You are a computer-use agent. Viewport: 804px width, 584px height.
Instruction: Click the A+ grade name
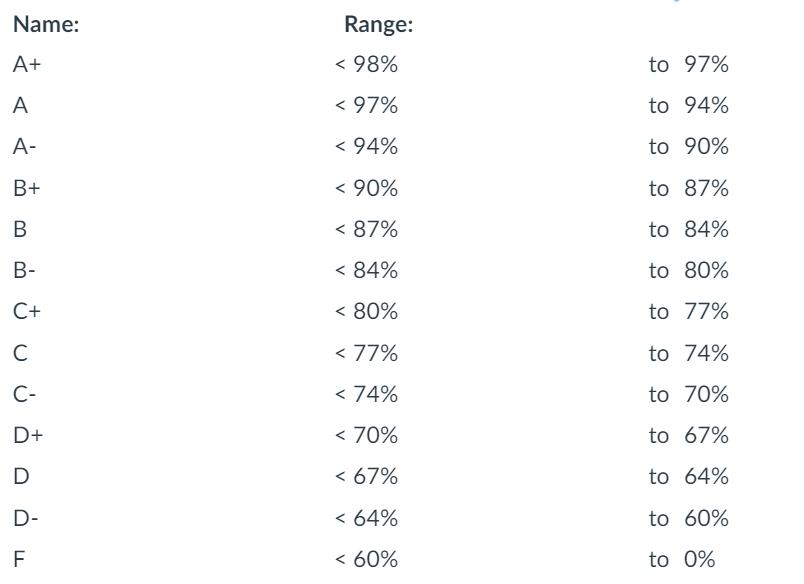click(x=27, y=65)
